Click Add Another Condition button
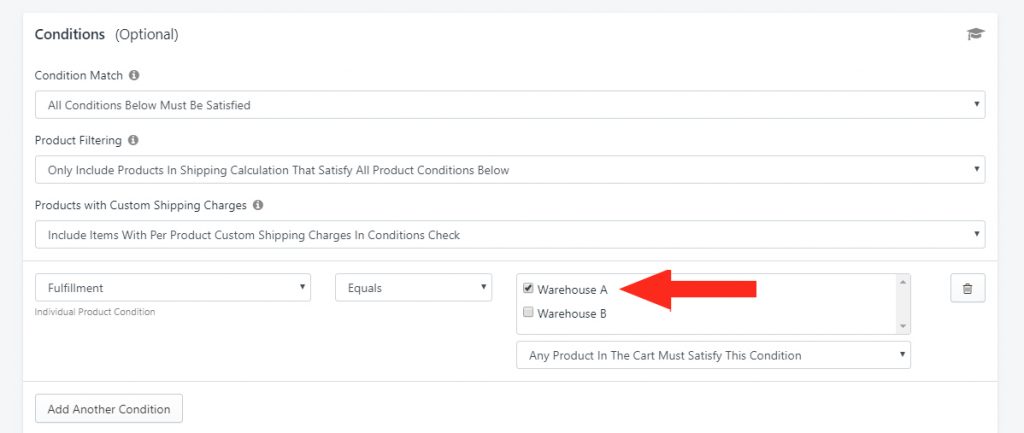 coord(109,409)
